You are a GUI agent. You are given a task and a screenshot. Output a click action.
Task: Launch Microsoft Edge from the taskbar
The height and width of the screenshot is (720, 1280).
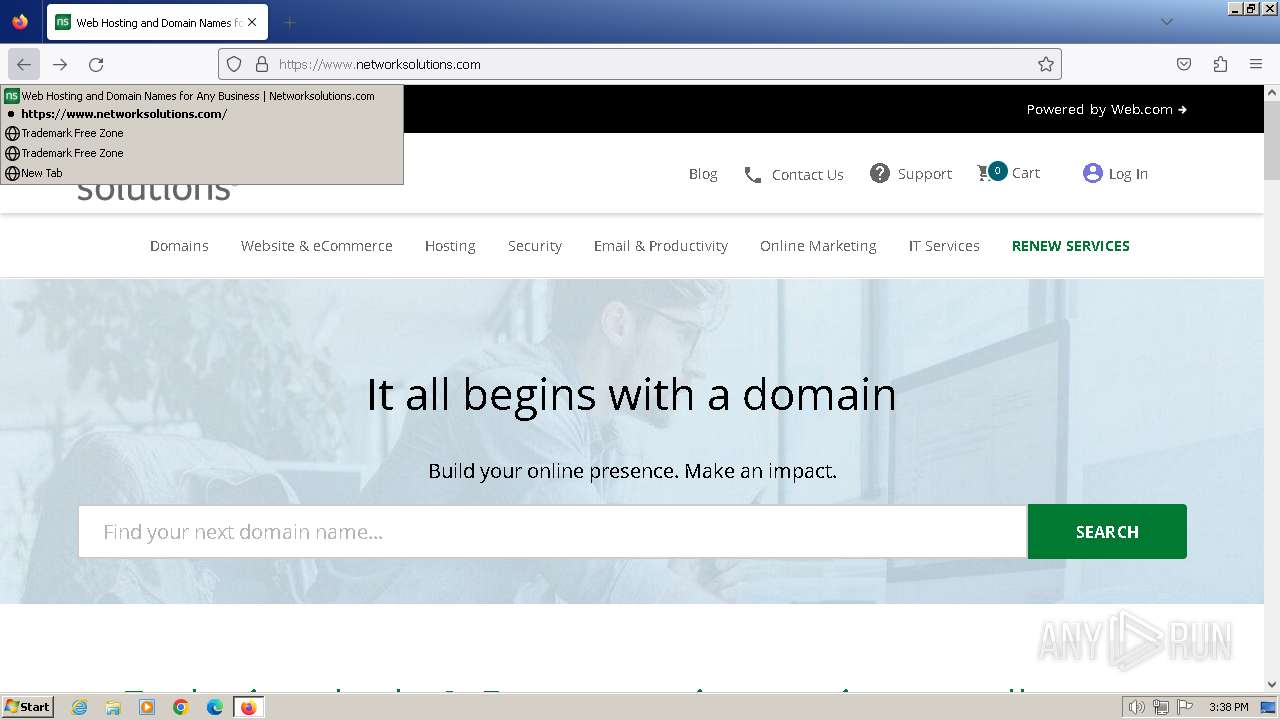pos(215,707)
